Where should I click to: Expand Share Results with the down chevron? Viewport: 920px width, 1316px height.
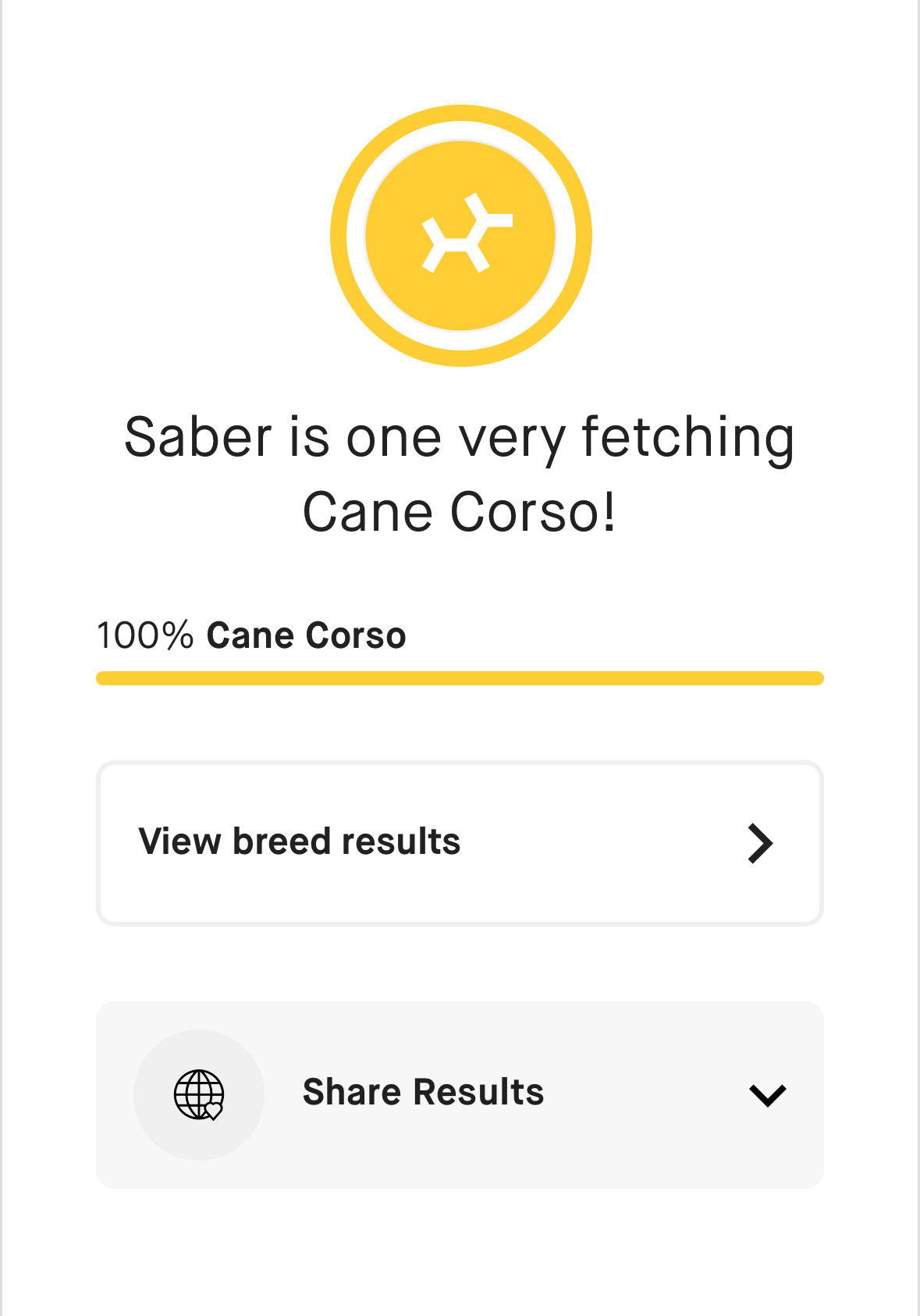tap(767, 1095)
